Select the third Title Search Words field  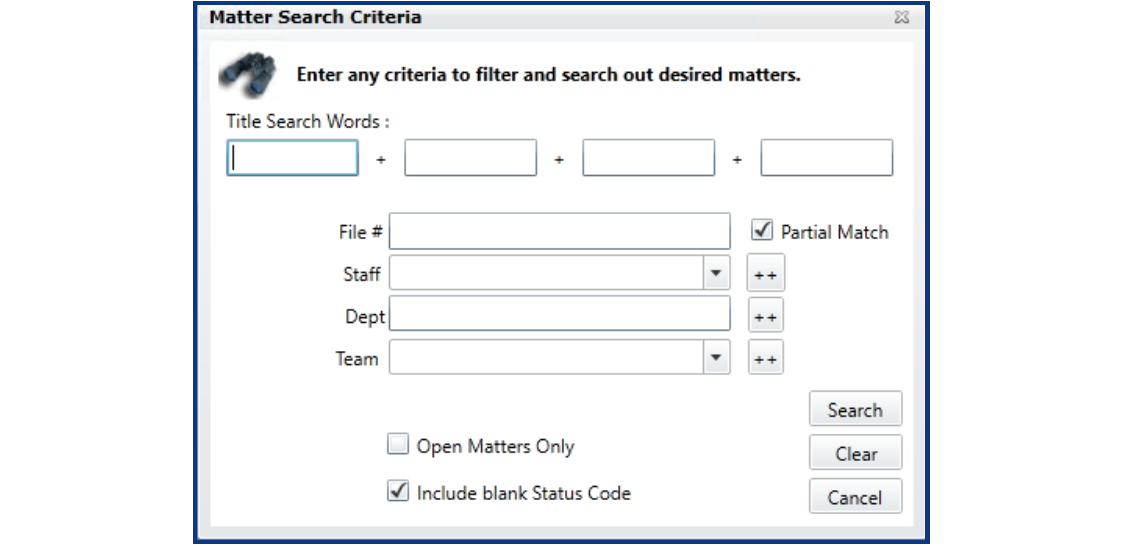pyautogui.click(x=648, y=158)
